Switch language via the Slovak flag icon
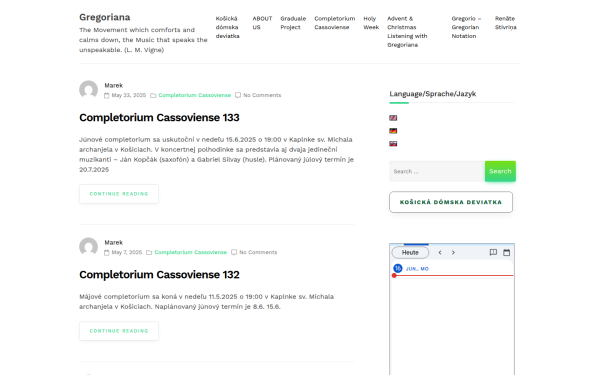The width and height of the screenshot is (600, 375). click(x=393, y=144)
